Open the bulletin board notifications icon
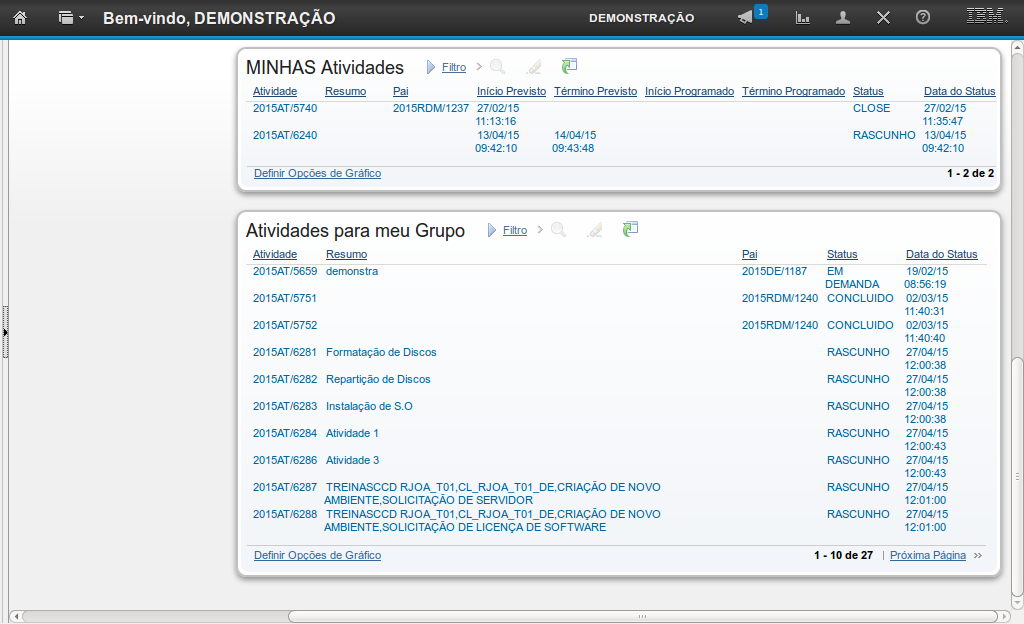Viewport: 1024px width, 624px height. coord(746,17)
